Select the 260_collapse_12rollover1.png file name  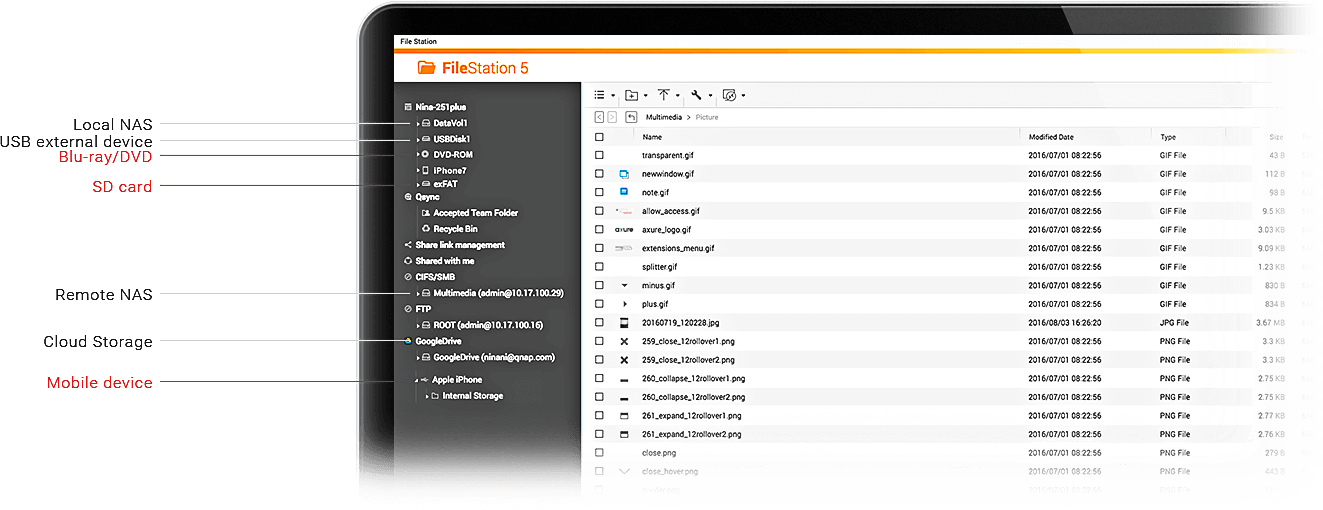click(693, 378)
